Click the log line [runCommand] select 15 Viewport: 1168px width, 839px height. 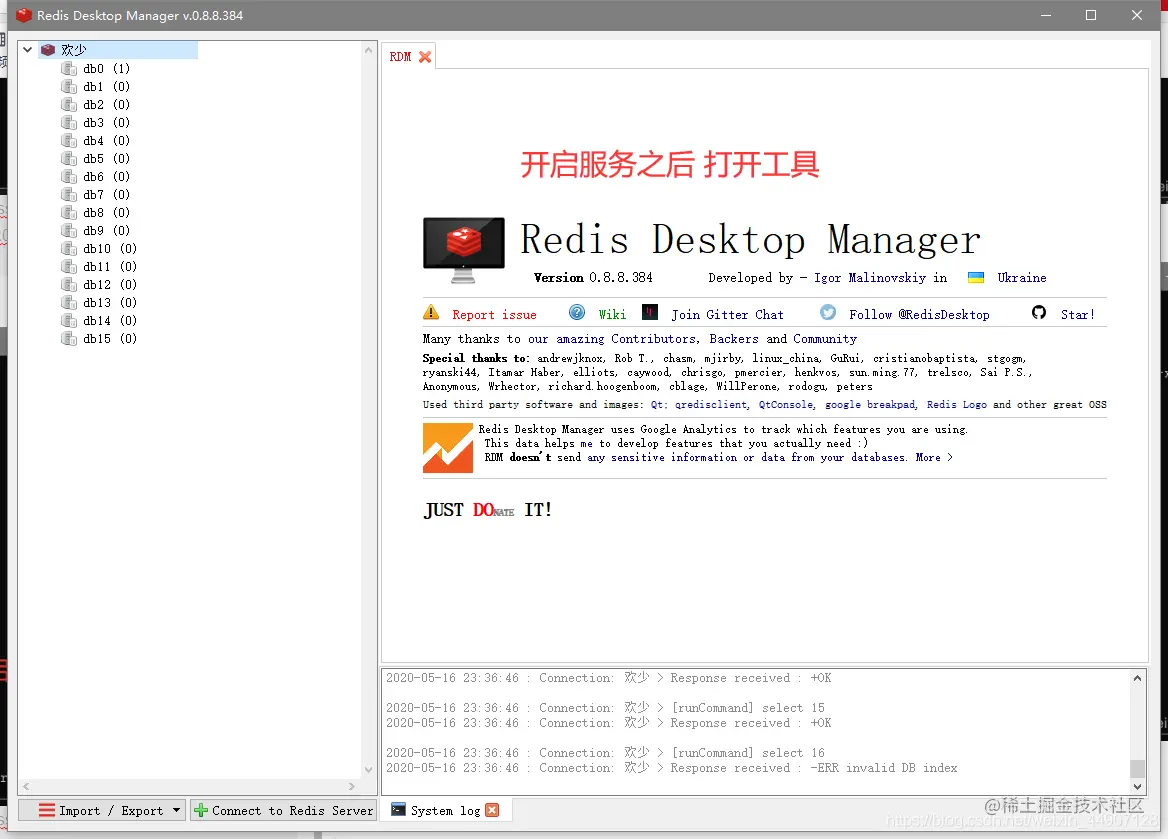tap(605, 708)
